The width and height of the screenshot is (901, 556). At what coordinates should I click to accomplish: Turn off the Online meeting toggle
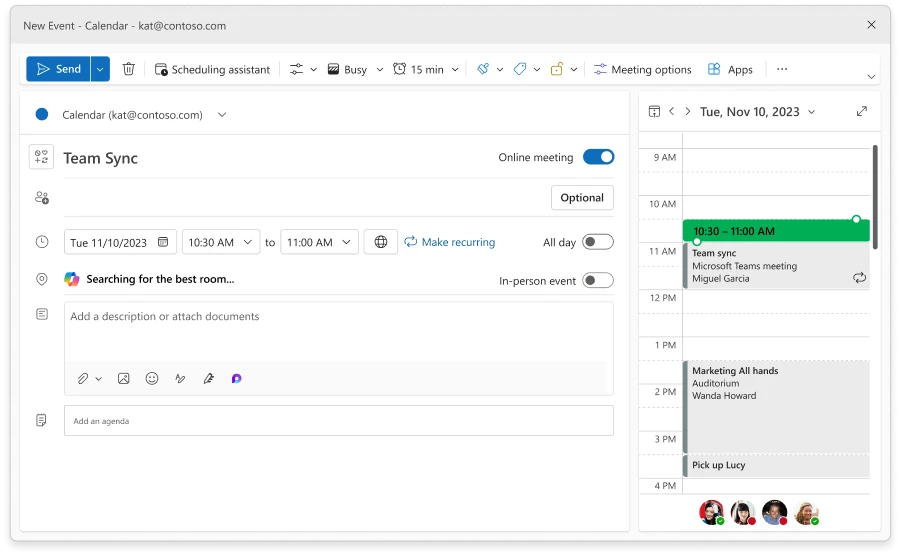598,157
